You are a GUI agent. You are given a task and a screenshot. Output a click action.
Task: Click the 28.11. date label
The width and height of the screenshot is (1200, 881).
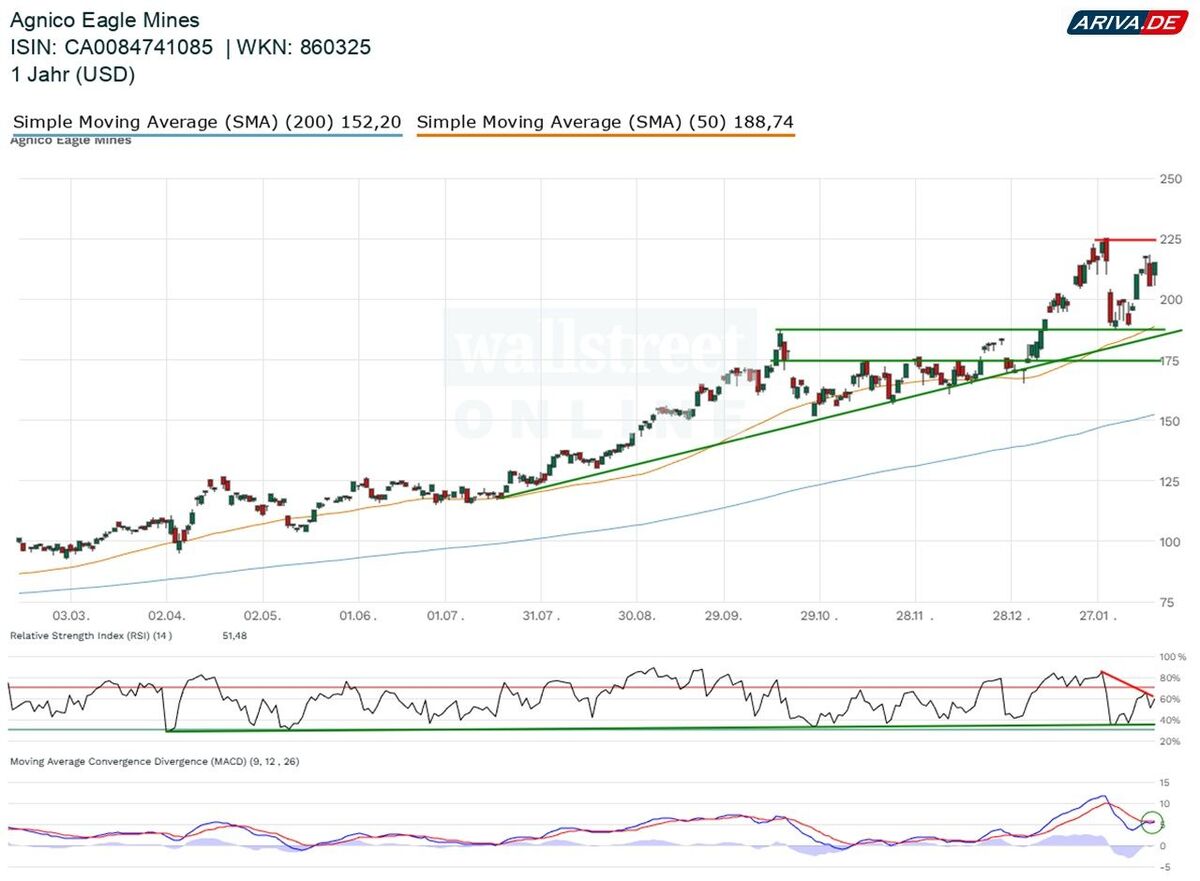913,616
